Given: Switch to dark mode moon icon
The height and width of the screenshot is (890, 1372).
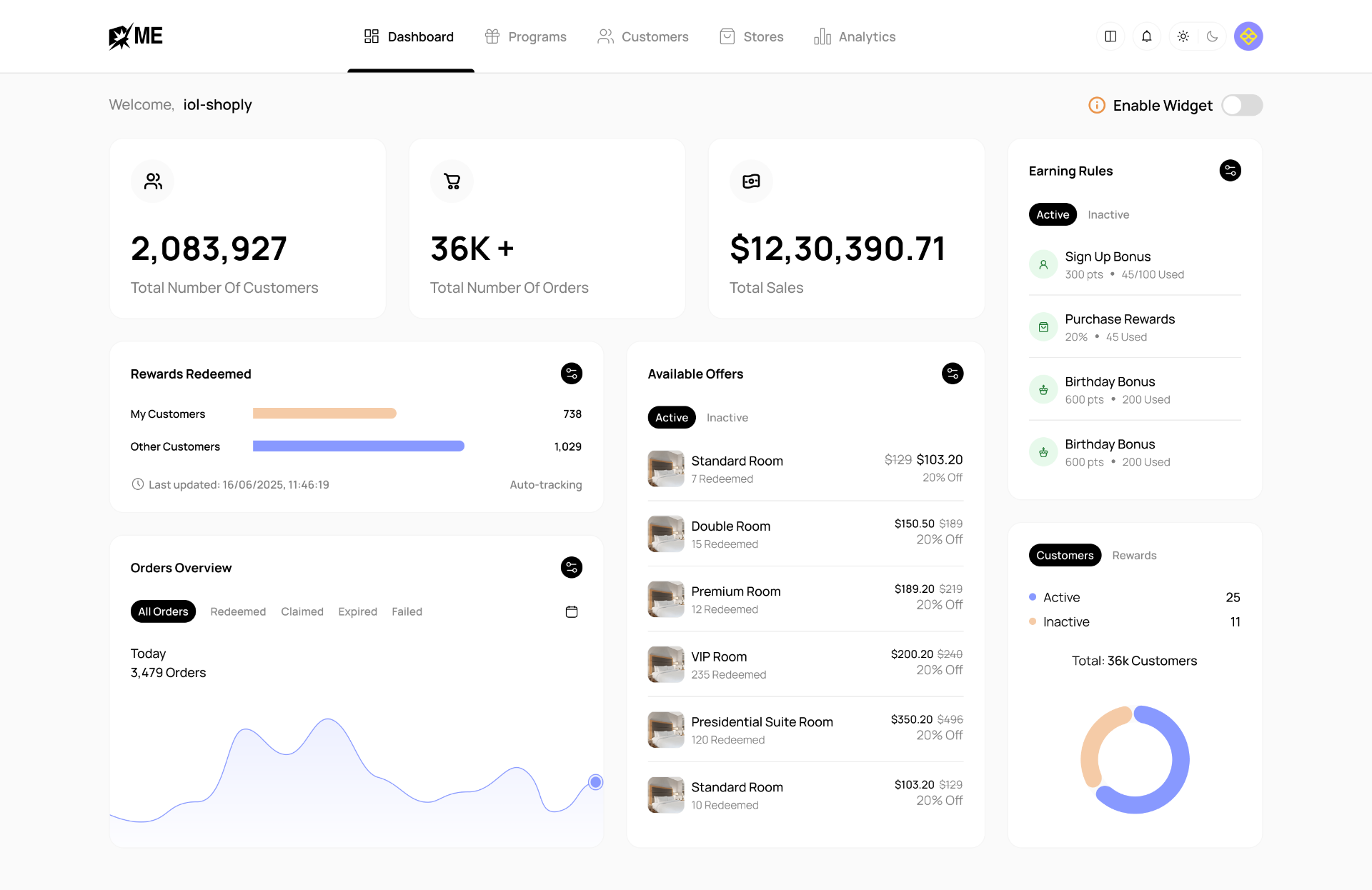Looking at the screenshot, I should tap(1212, 36).
